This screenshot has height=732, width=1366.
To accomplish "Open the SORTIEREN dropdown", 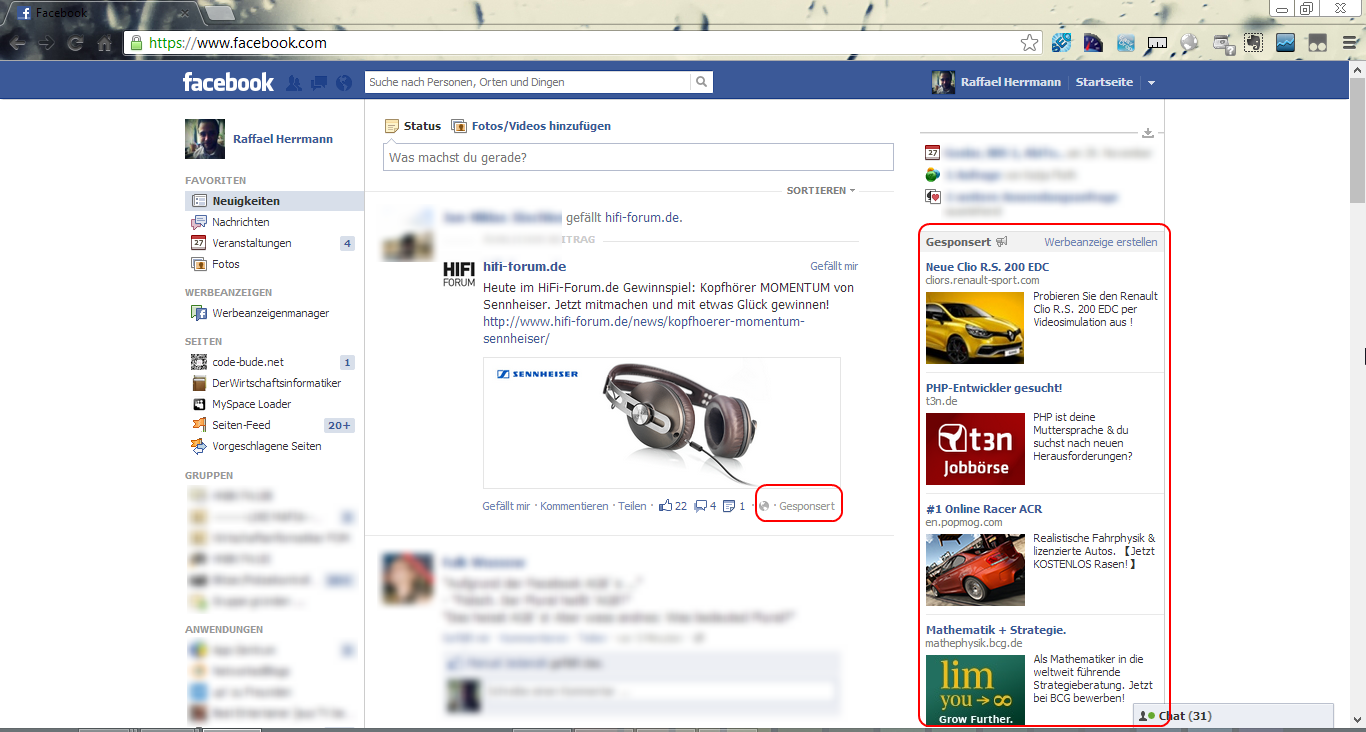I will [x=821, y=190].
